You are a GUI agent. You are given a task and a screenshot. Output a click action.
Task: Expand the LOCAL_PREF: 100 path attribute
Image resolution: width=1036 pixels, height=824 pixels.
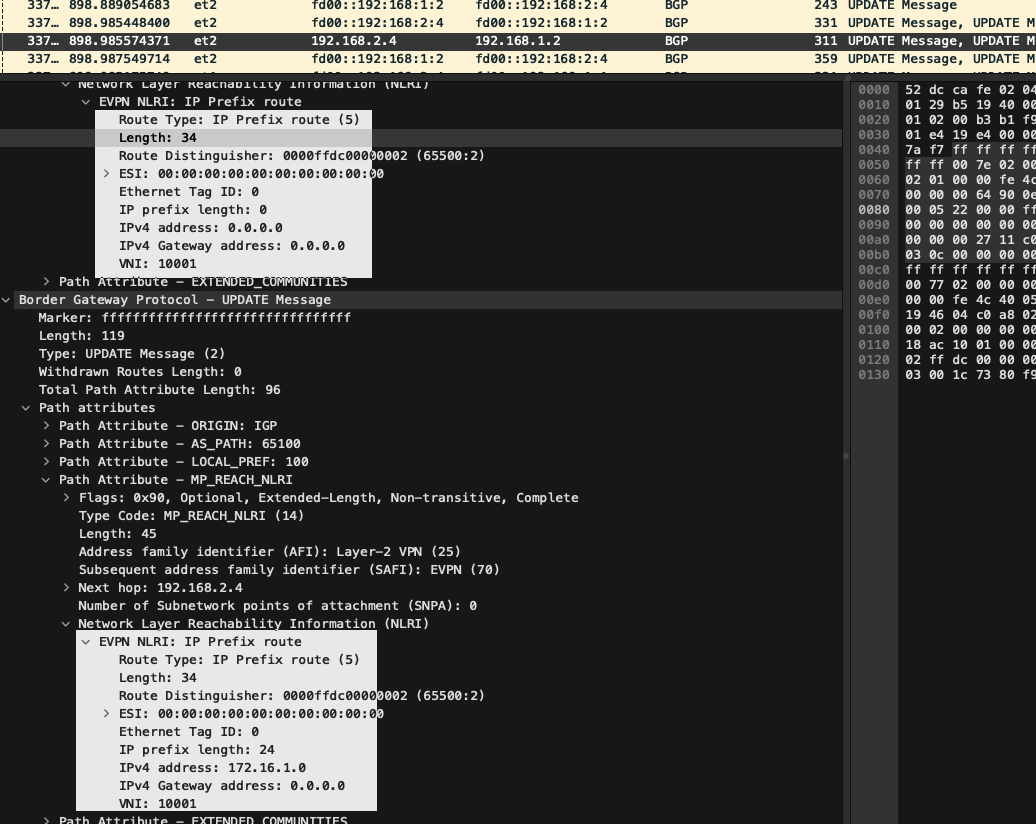coord(47,462)
